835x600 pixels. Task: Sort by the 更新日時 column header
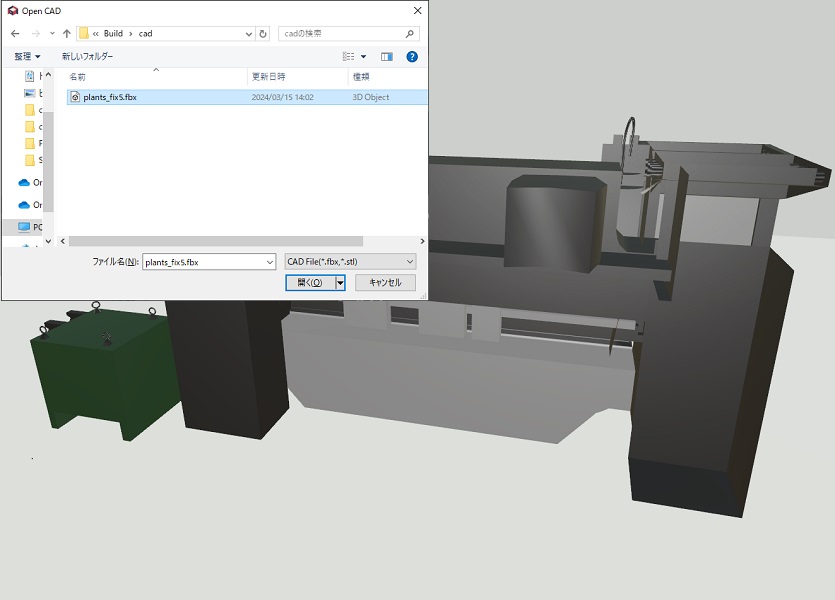268,77
